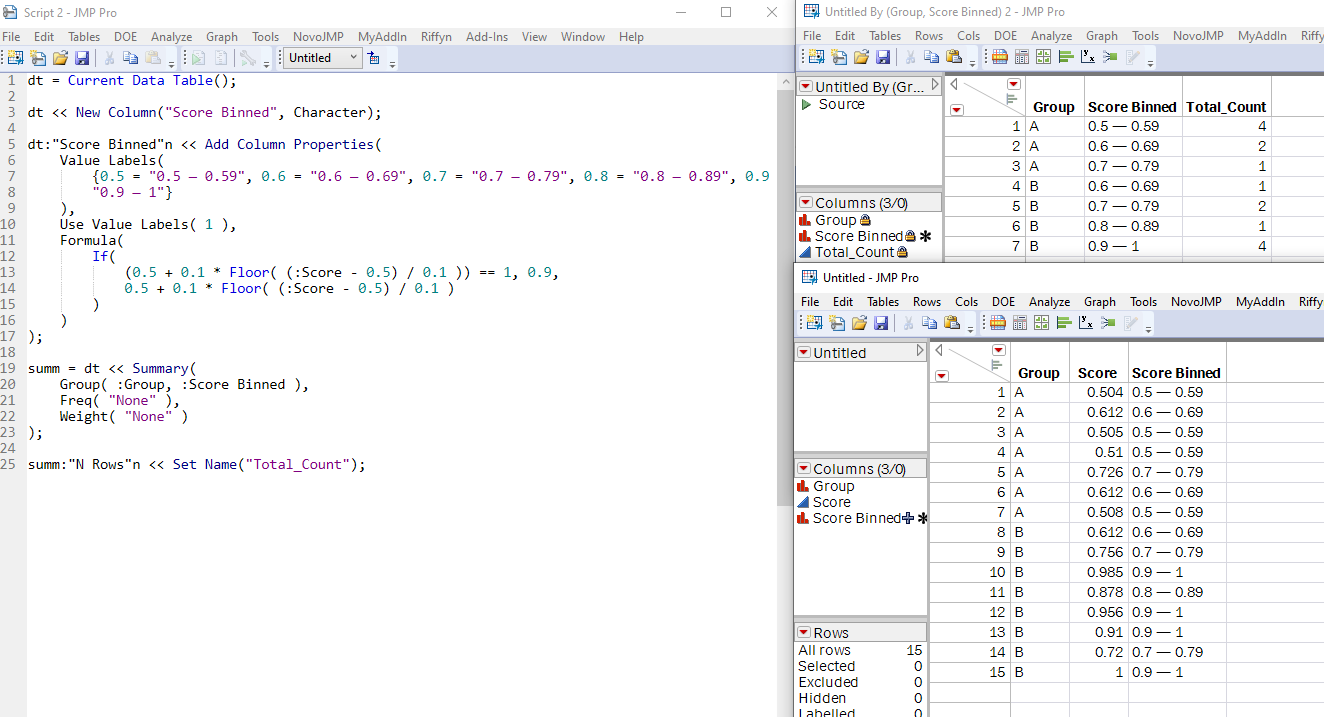Open the Rows panel red triangle menu
The width and height of the screenshot is (1324, 717).
(x=804, y=633)
